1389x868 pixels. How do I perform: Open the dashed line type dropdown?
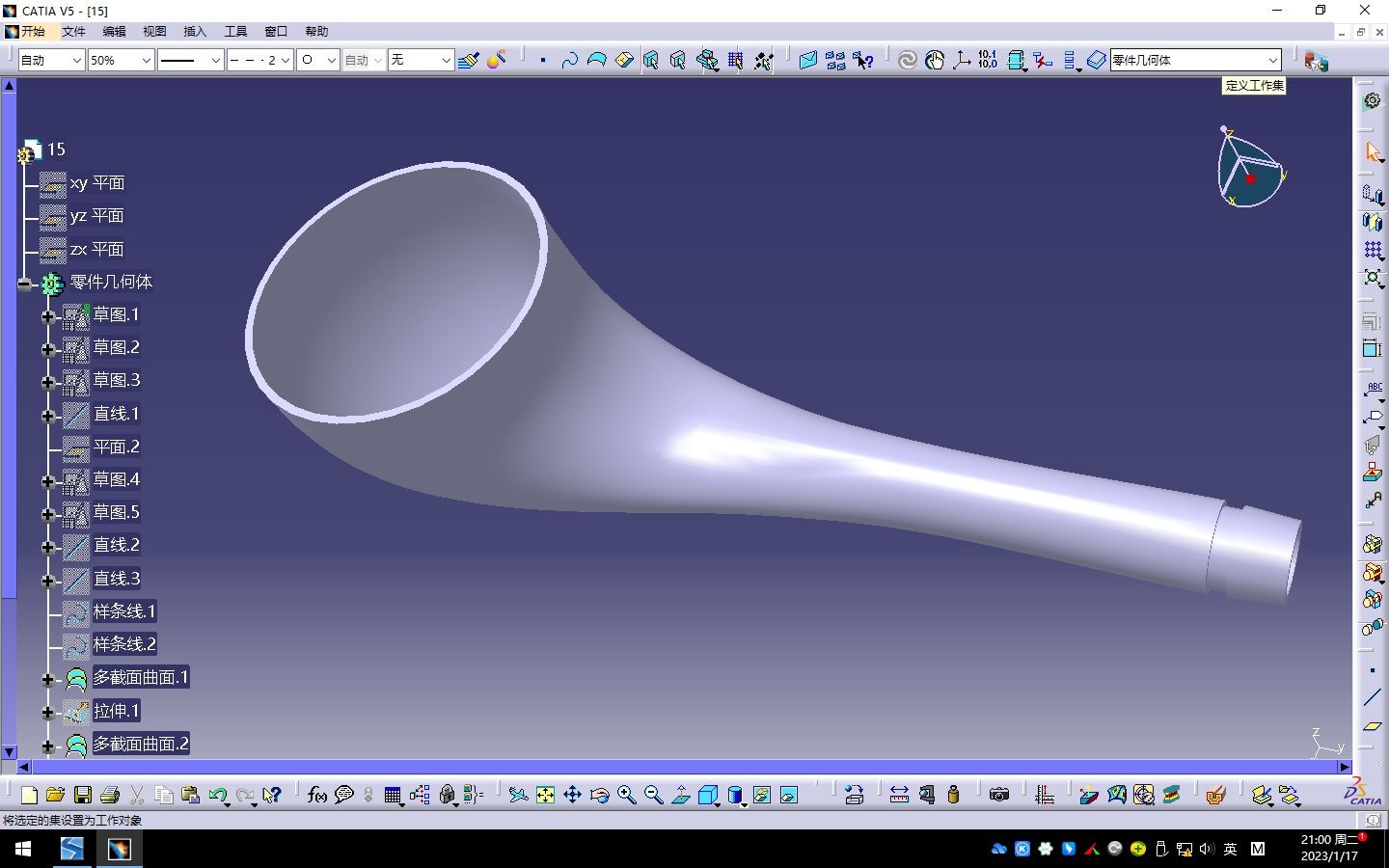(x=259, y=60)
